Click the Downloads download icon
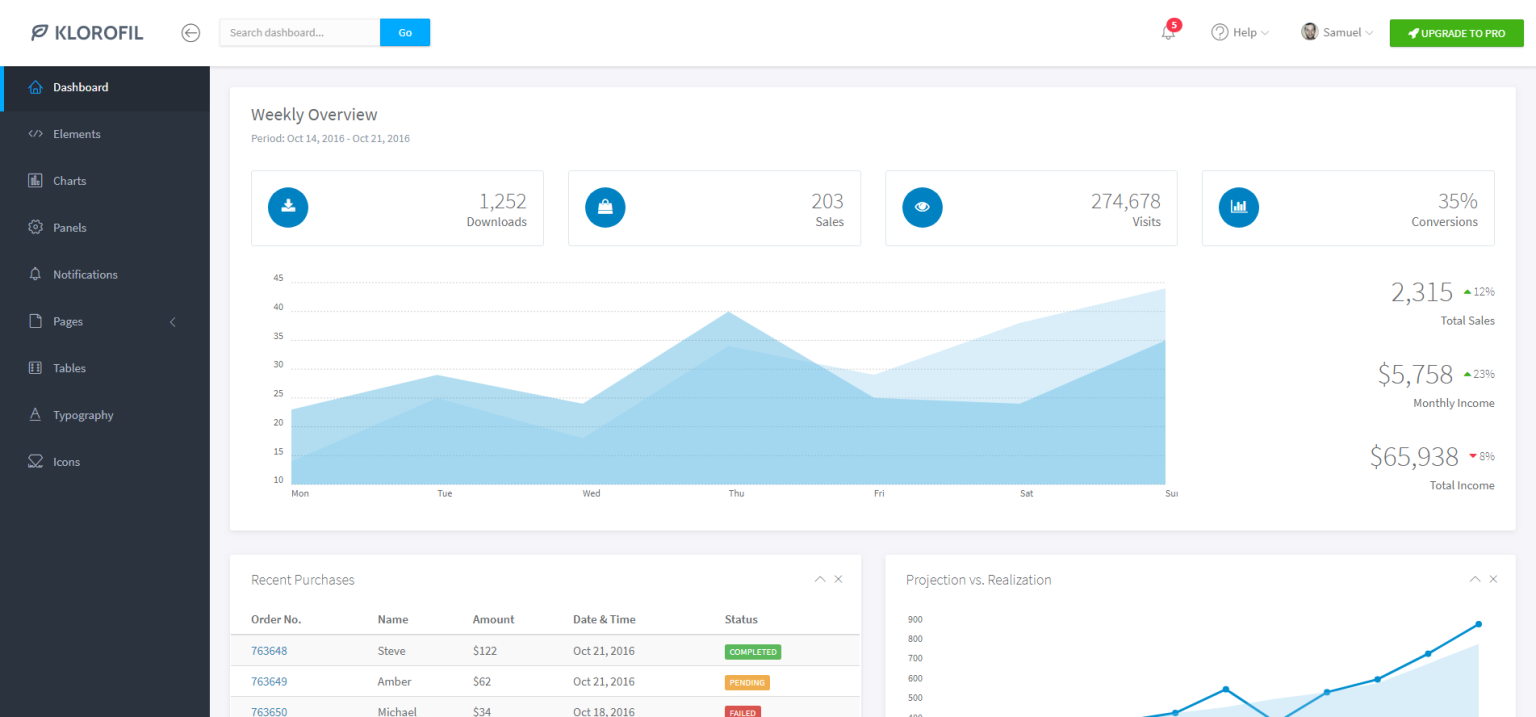Image resolution: width=1536 pixels, height=717 pixels. tap(288, 207)
